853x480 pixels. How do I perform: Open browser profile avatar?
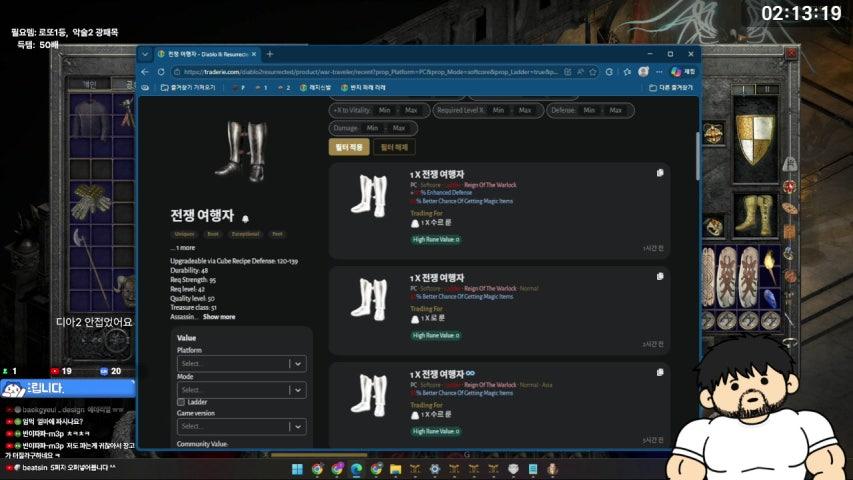[644, 72]
